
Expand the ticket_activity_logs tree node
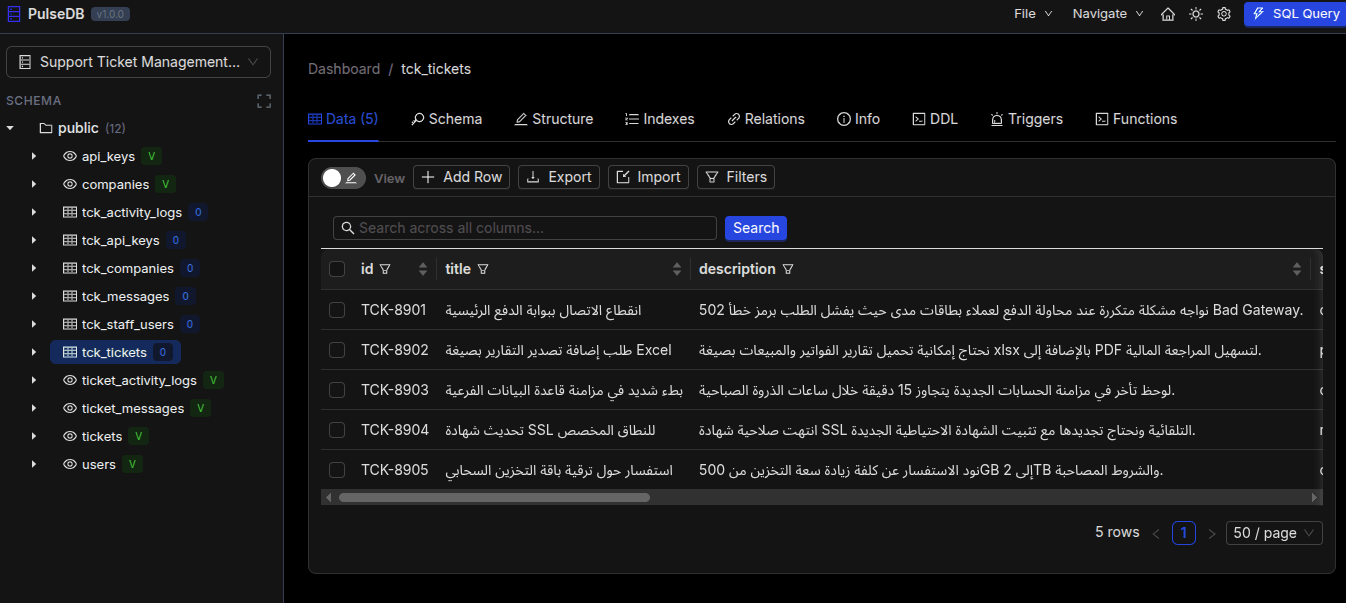[34, 380]
